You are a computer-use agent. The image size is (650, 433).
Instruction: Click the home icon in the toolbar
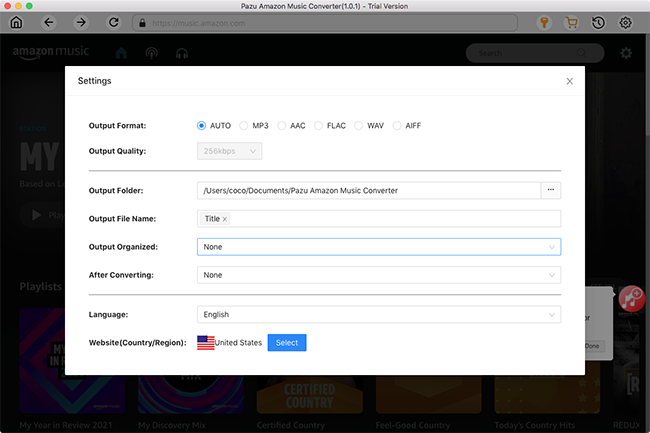pyautogui.click(x=15, y=22)
